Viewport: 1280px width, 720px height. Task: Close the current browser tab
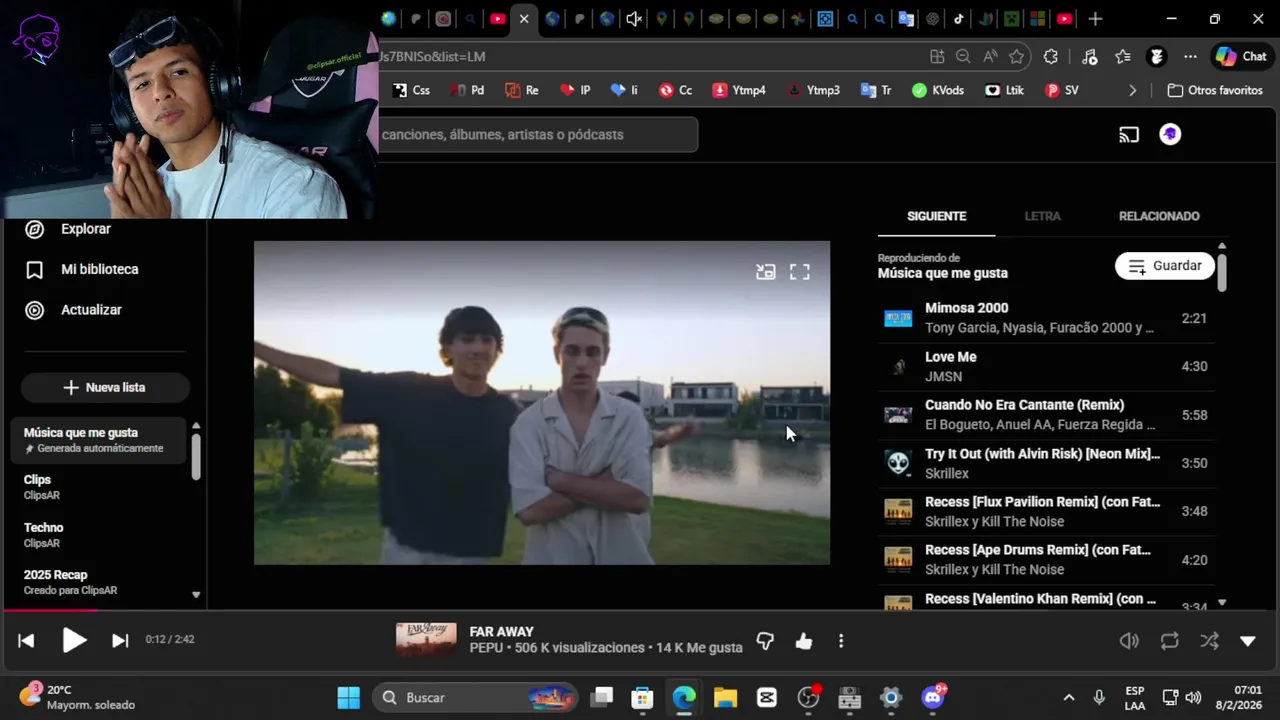(x=524, y=19)
